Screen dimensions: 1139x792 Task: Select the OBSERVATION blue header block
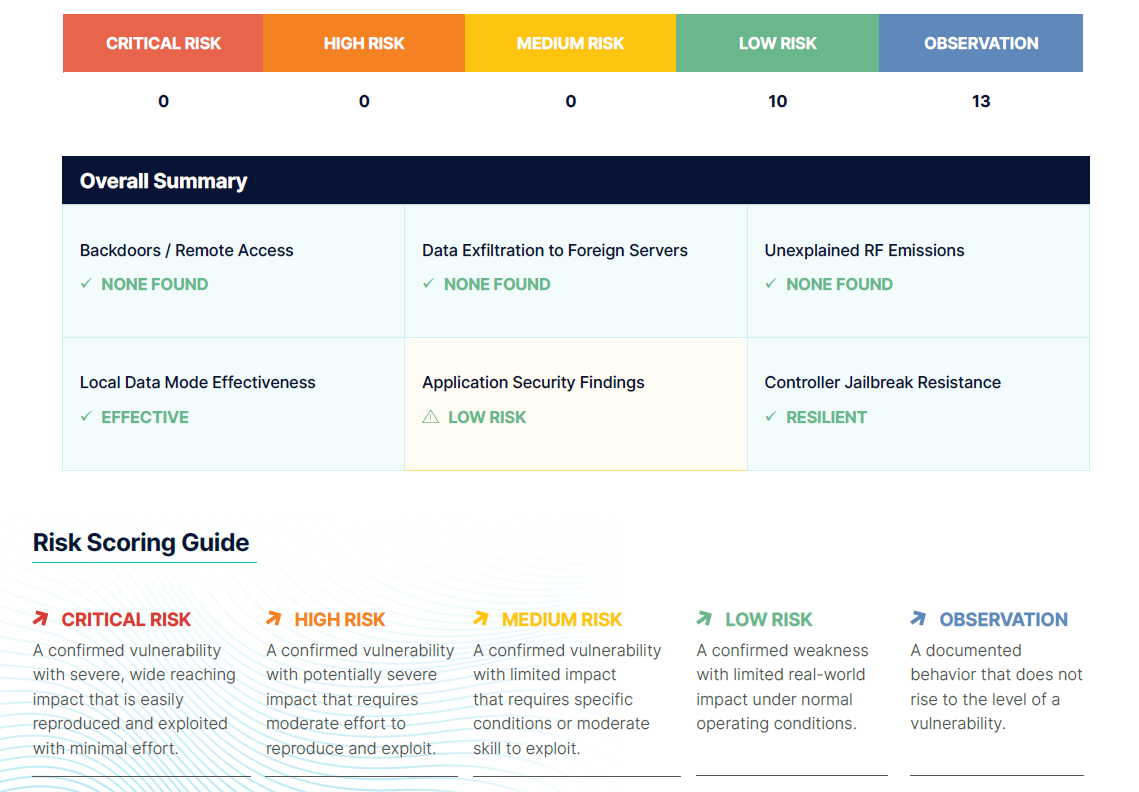[x=981, y=43]
